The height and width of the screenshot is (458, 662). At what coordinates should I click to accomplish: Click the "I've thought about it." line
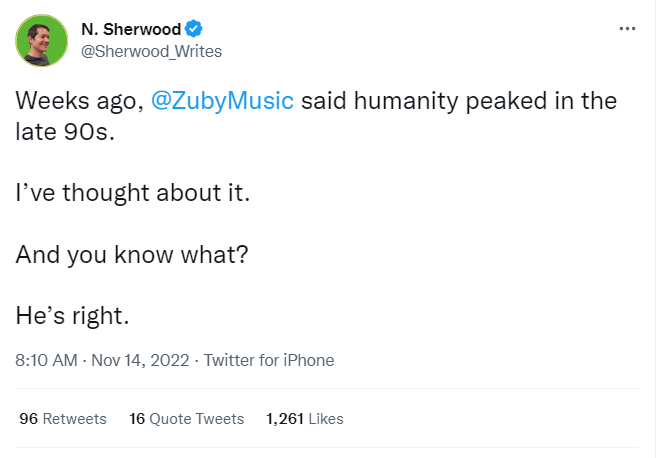[131, 193]
